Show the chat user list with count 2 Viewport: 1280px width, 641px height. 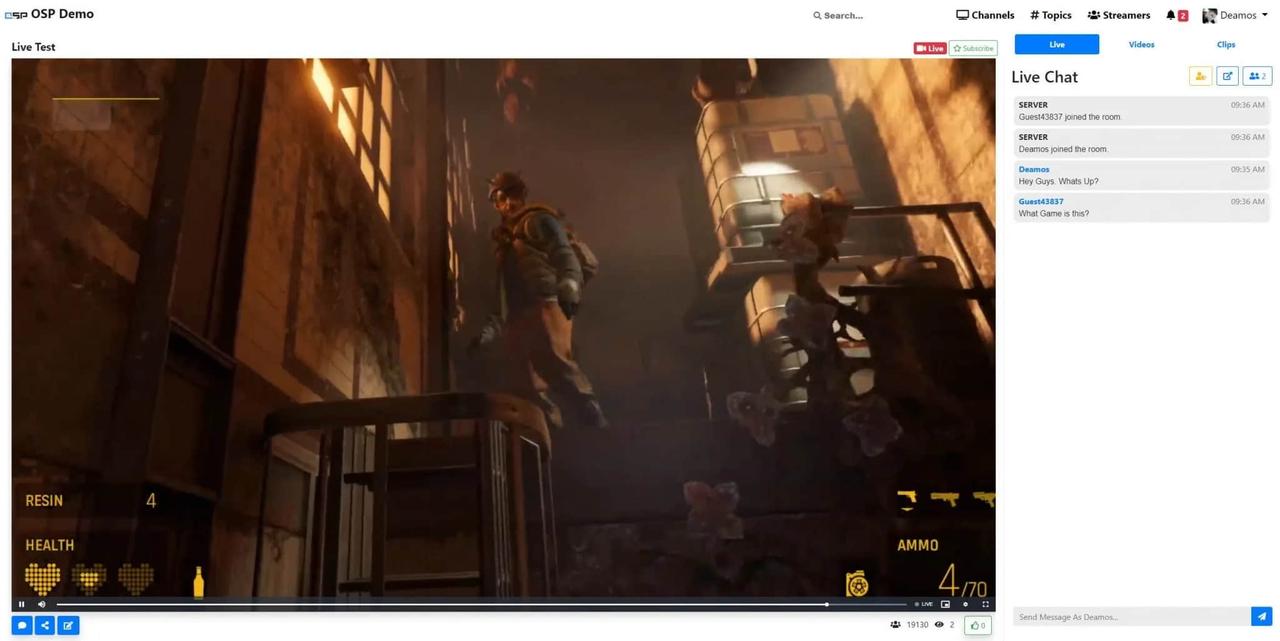[1257, 76]
